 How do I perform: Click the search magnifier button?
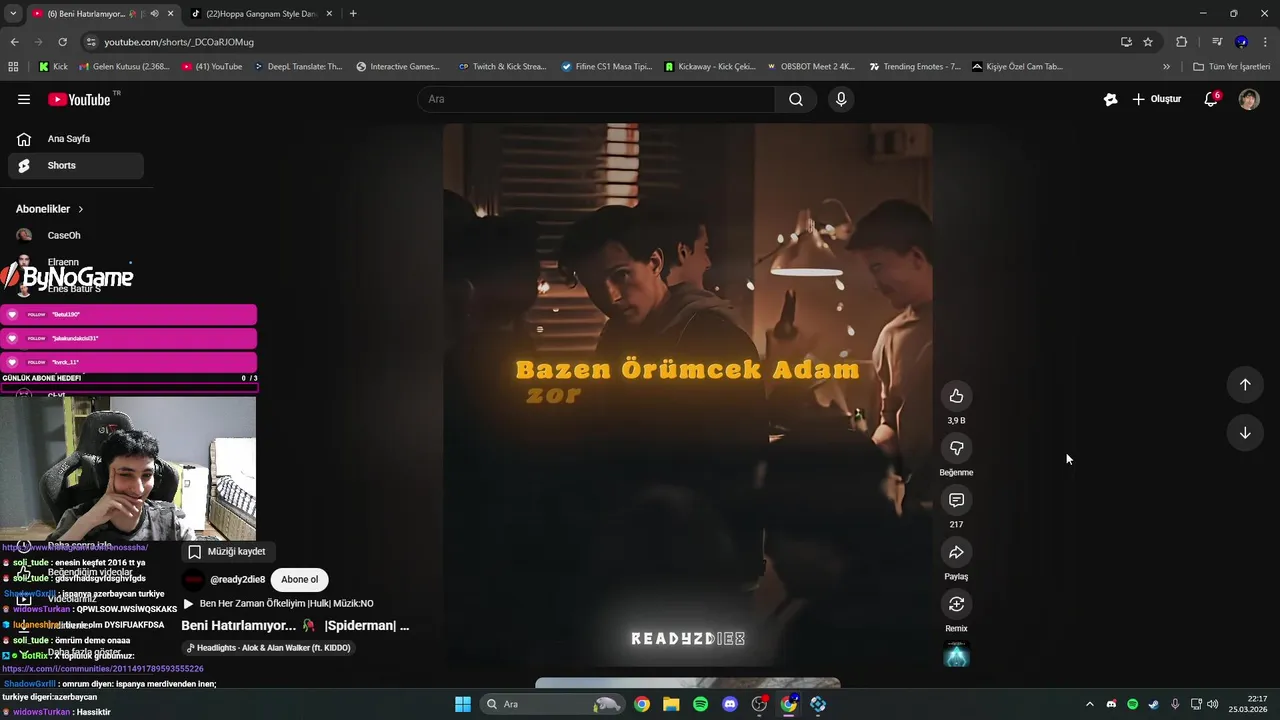pos(796,99)
